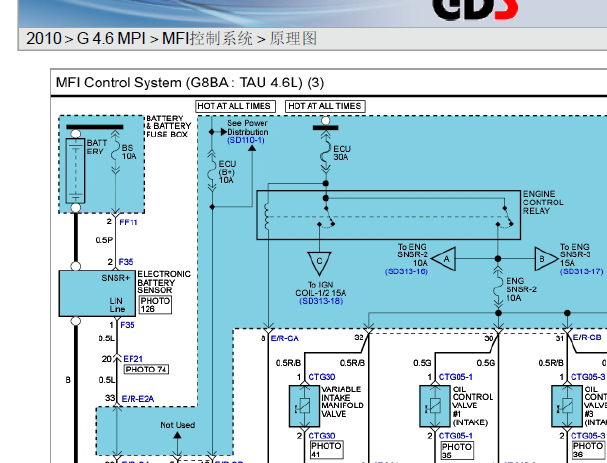Click the To IGN COIL-1/2 15A text
Image resolution: width=607 pixels, height=463 pixels.
pyautogui.click(x=321, y=289)
